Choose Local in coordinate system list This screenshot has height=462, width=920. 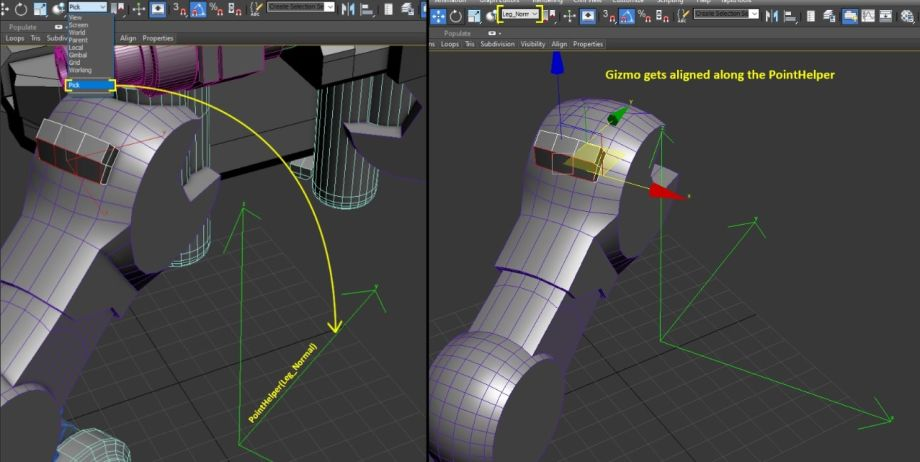[76, 48]
